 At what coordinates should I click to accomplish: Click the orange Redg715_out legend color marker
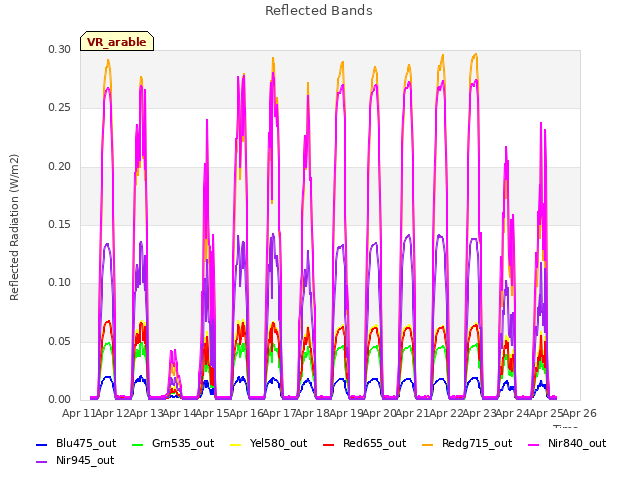pos(427,444)
